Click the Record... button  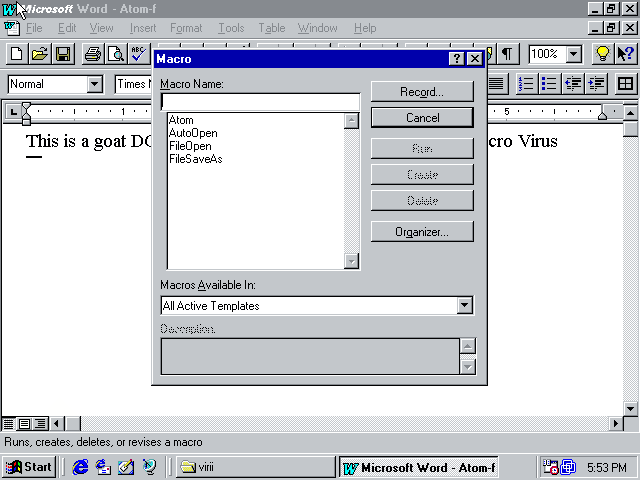(422, 91)
